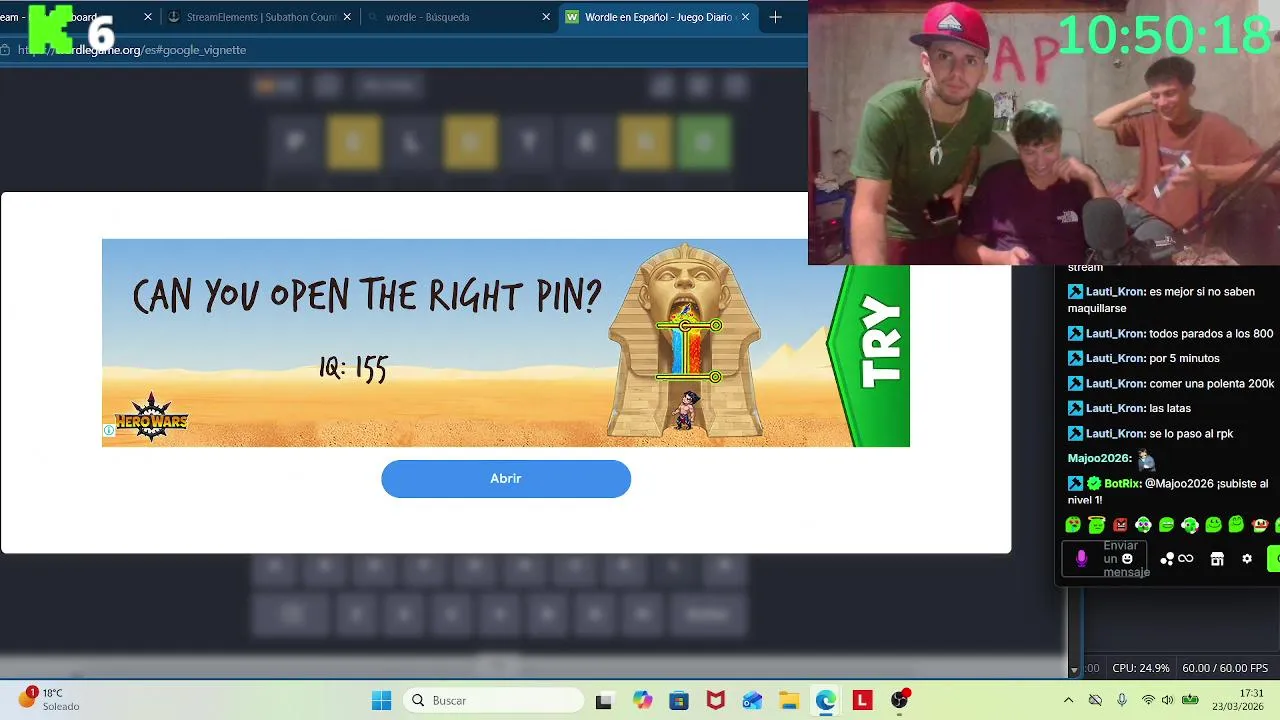The image size is (1280, 720).
Task: Open the chat shop storefront icon
Action: point(1217,559)
